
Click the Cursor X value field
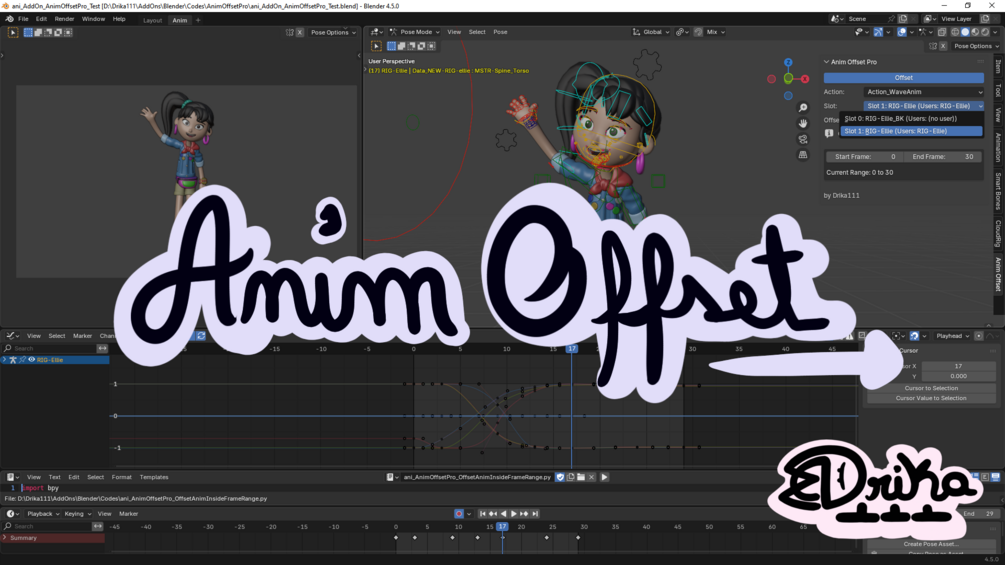(958, 366)
